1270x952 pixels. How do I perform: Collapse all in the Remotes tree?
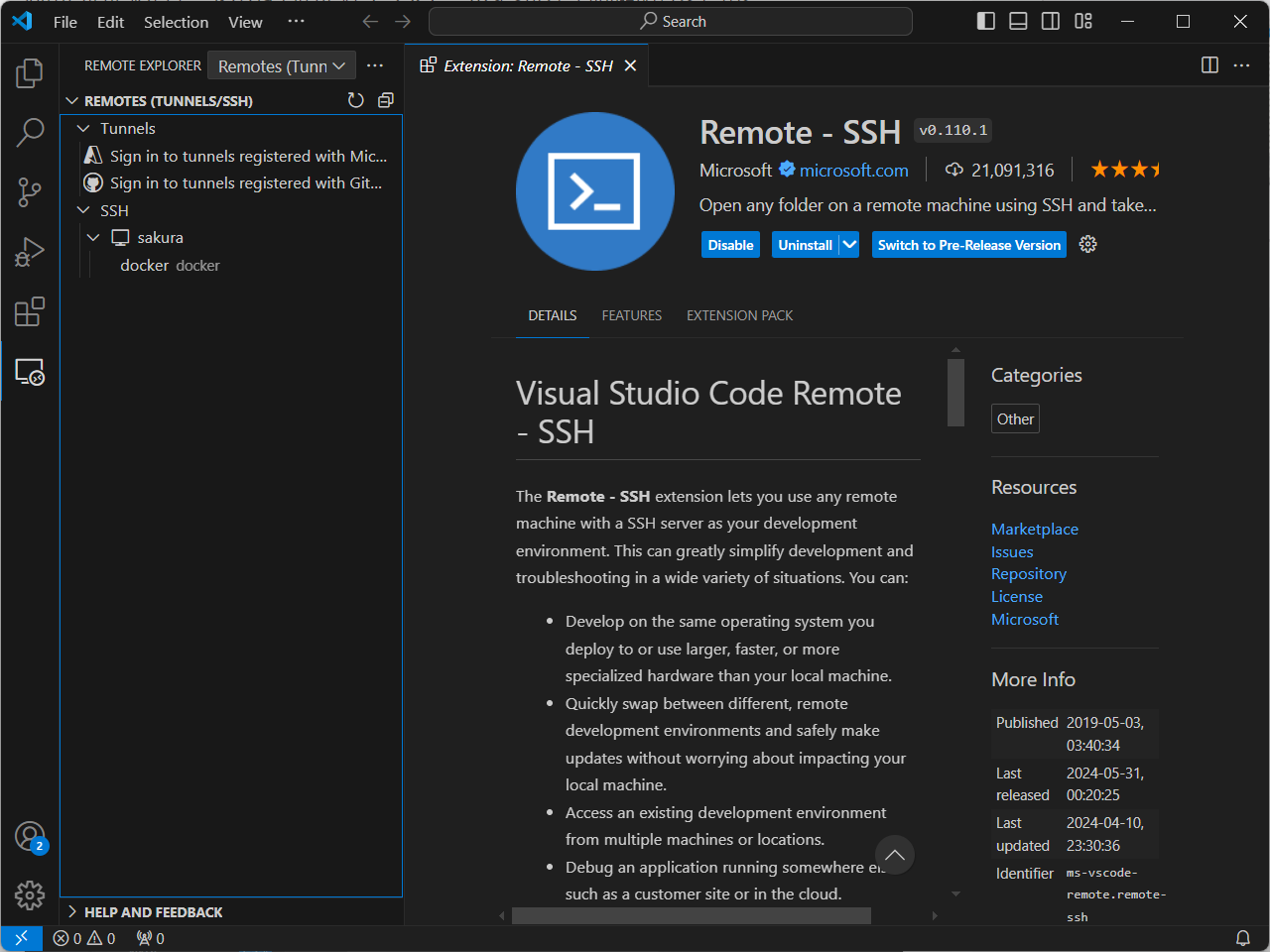(x=386, y=100)
